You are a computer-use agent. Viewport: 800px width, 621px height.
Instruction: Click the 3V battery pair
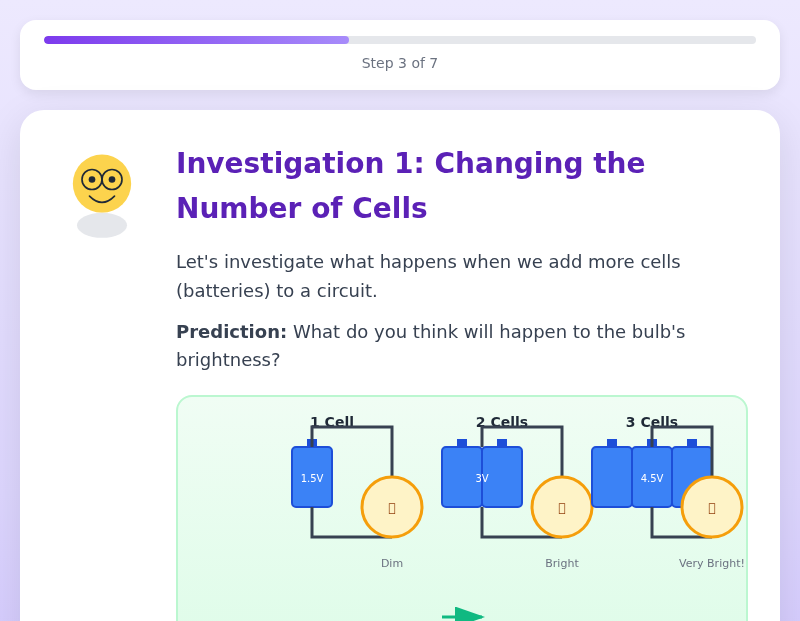(x=482, y=477)
